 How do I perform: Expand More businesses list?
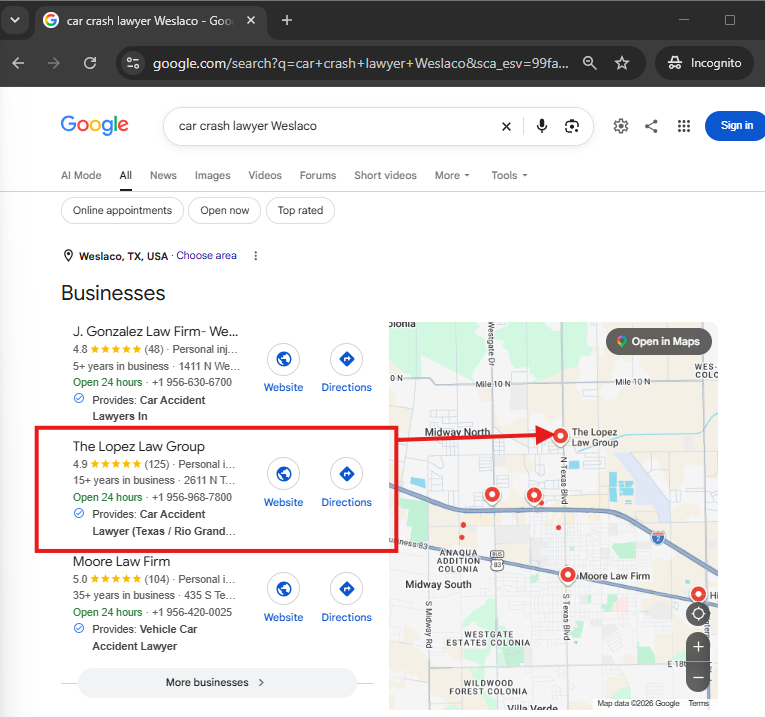pyautogui.click(x=217, y=682)
